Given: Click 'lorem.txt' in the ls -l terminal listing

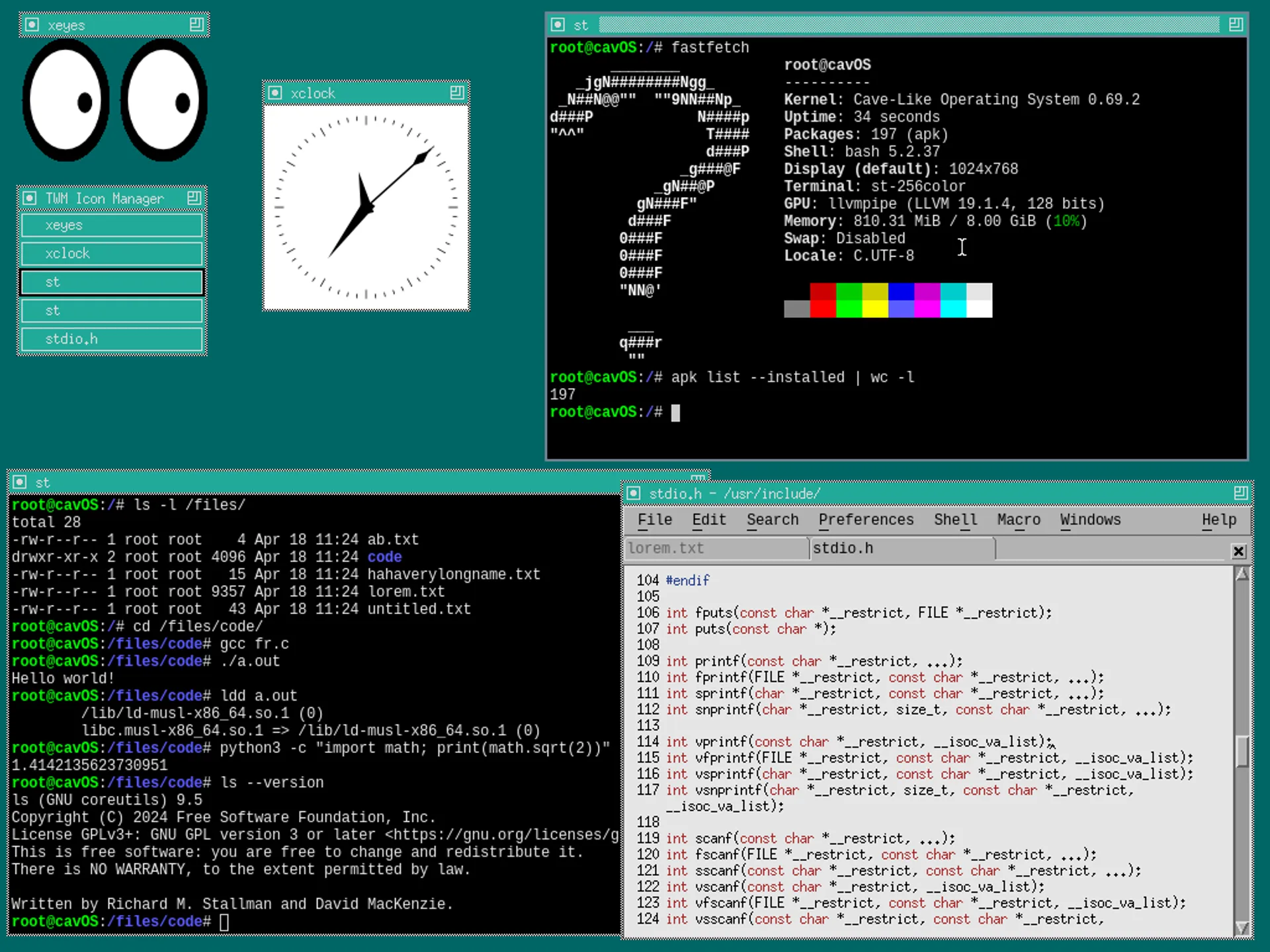Looking at the screenshot, I should point(406,592).
